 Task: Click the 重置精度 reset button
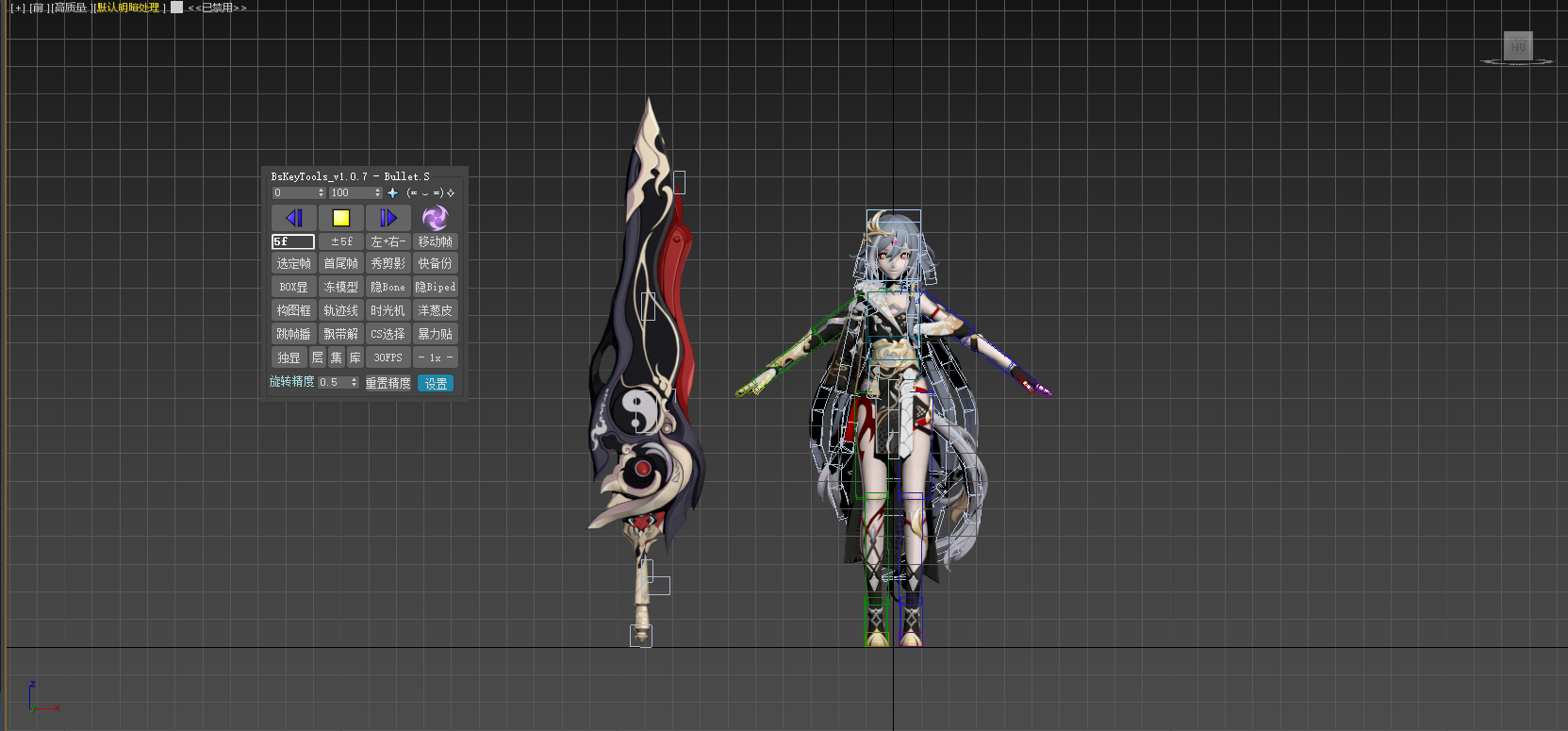click(388, 383)
